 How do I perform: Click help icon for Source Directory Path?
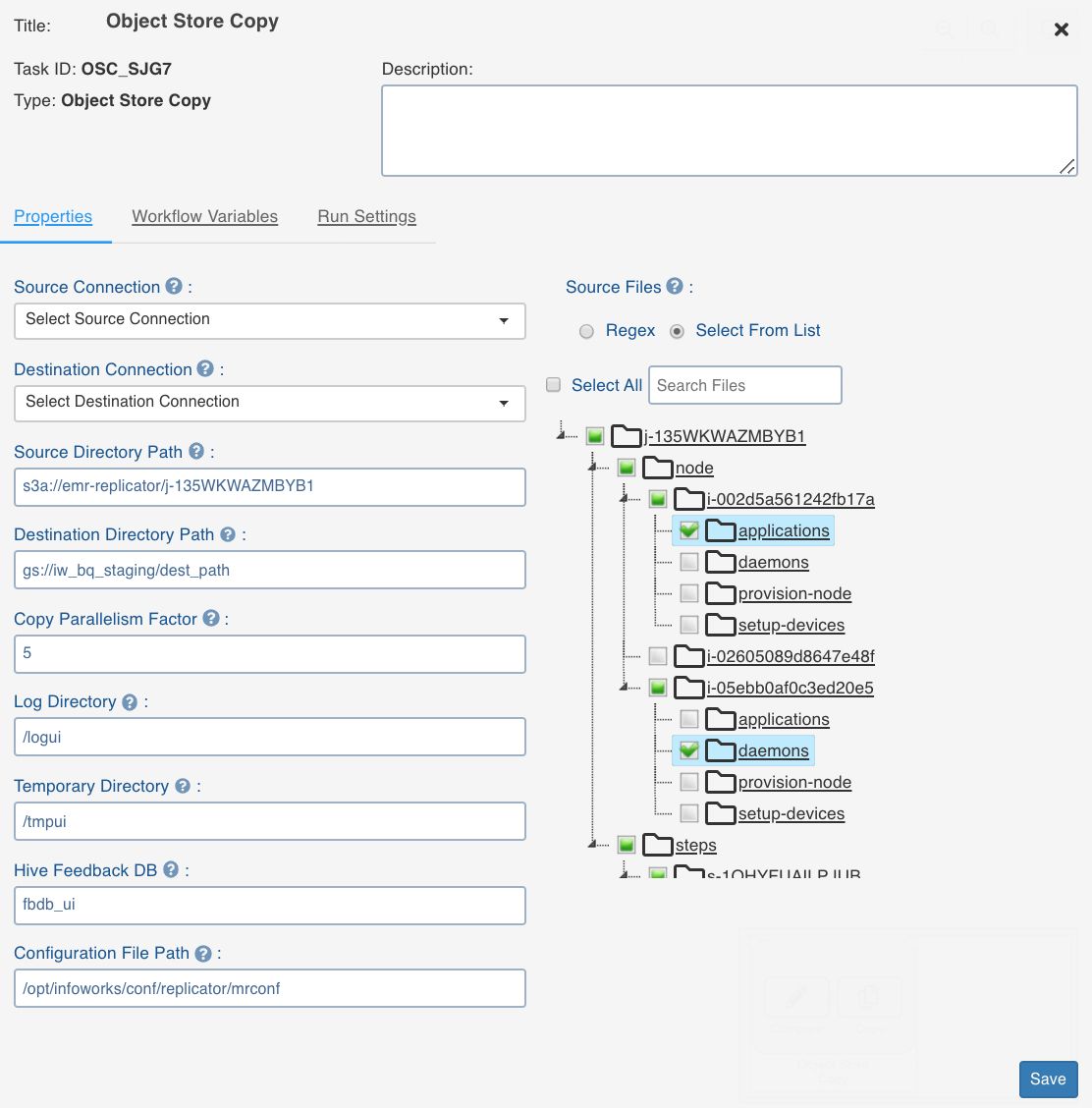[x=196, y=451]
